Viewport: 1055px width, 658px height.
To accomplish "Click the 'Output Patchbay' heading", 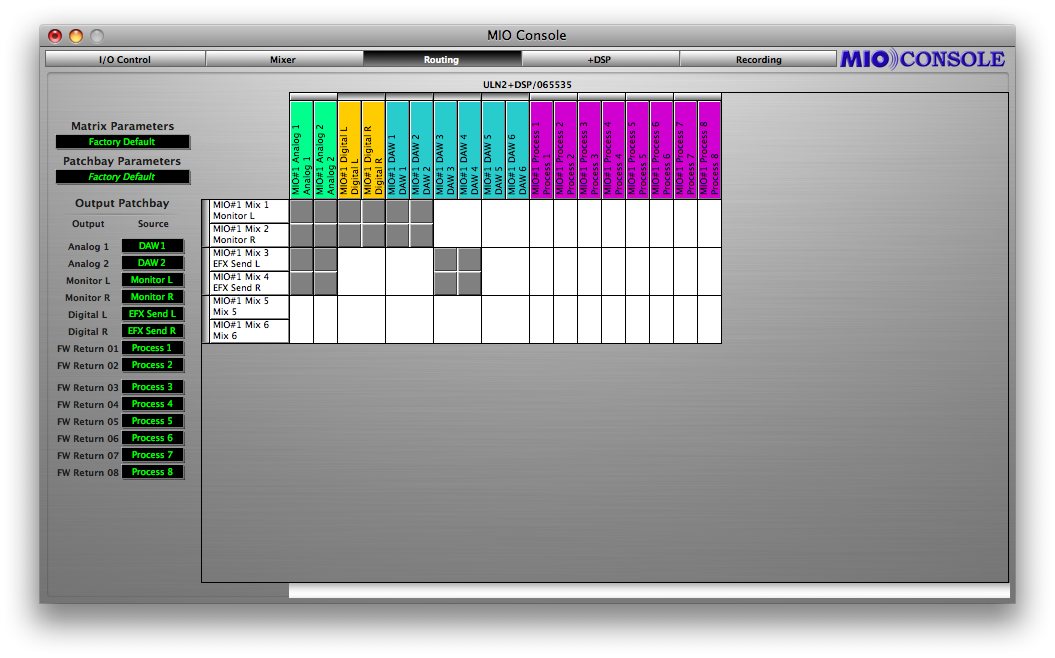I will tap(122, 203).
